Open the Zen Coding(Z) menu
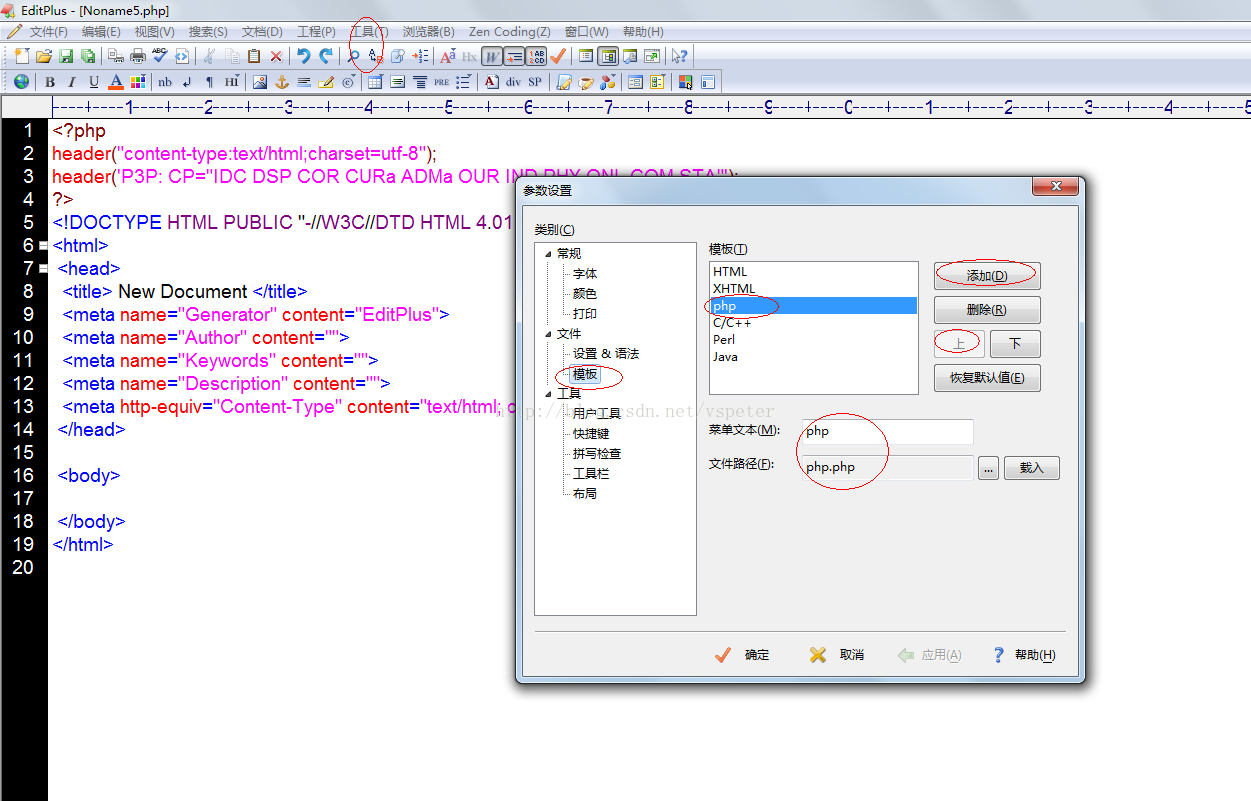 pos(510,32)
